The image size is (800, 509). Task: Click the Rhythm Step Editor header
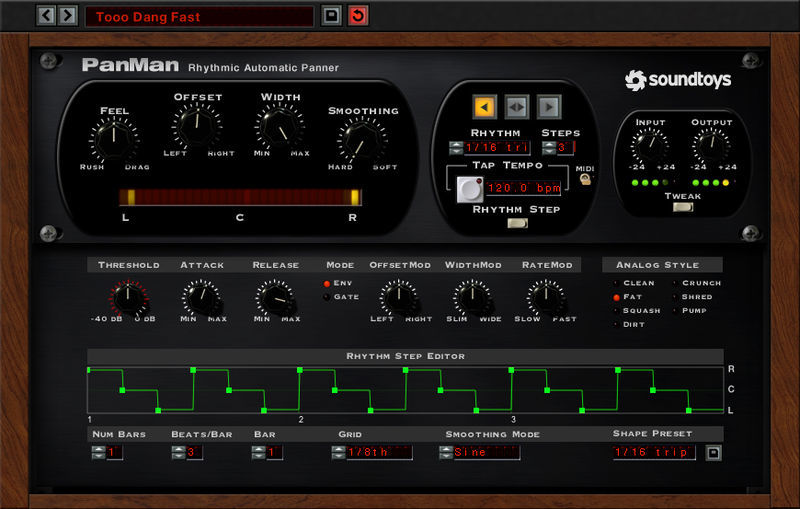tap(406, 356)
